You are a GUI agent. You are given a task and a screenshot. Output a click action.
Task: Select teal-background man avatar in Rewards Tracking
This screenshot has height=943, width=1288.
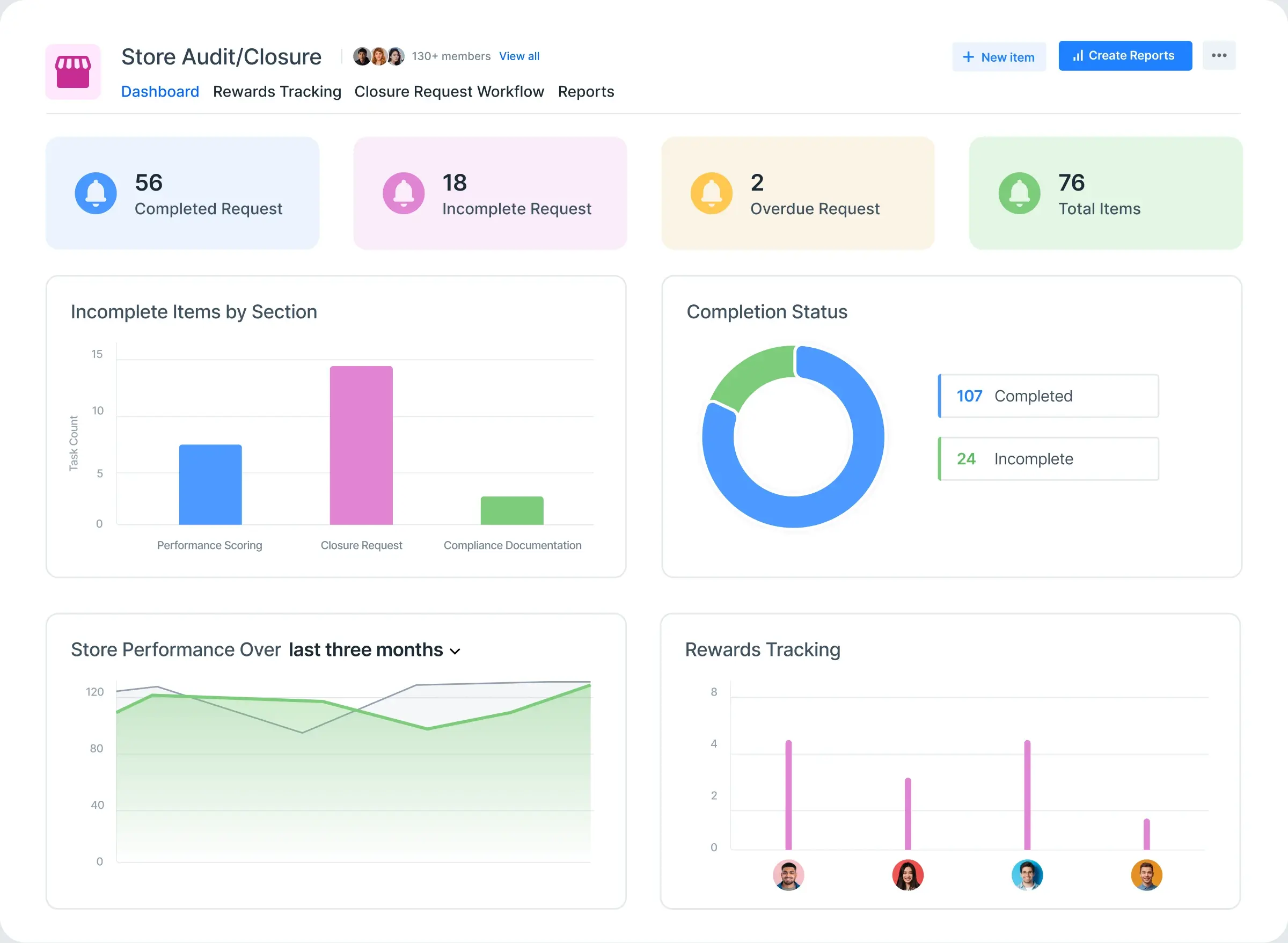1027,874
